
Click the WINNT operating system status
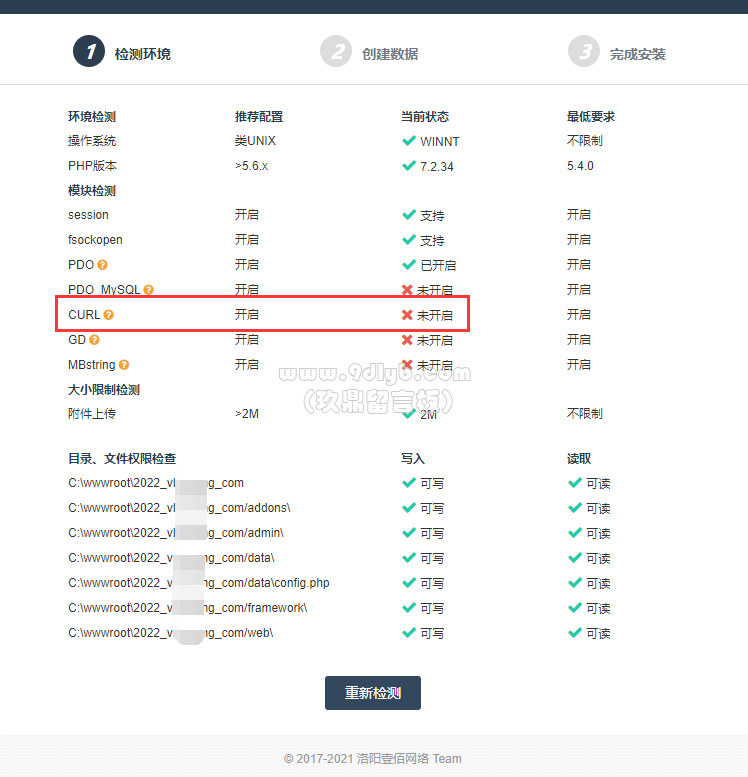pos(440,142)
